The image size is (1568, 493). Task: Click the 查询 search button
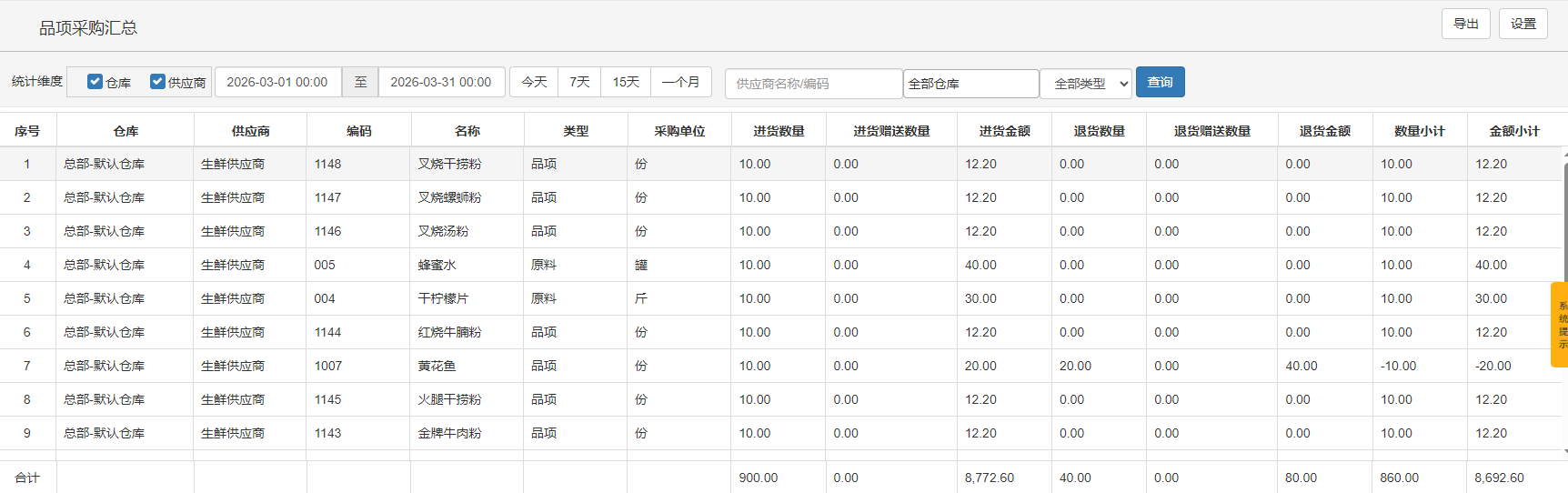click(1160, 82)
